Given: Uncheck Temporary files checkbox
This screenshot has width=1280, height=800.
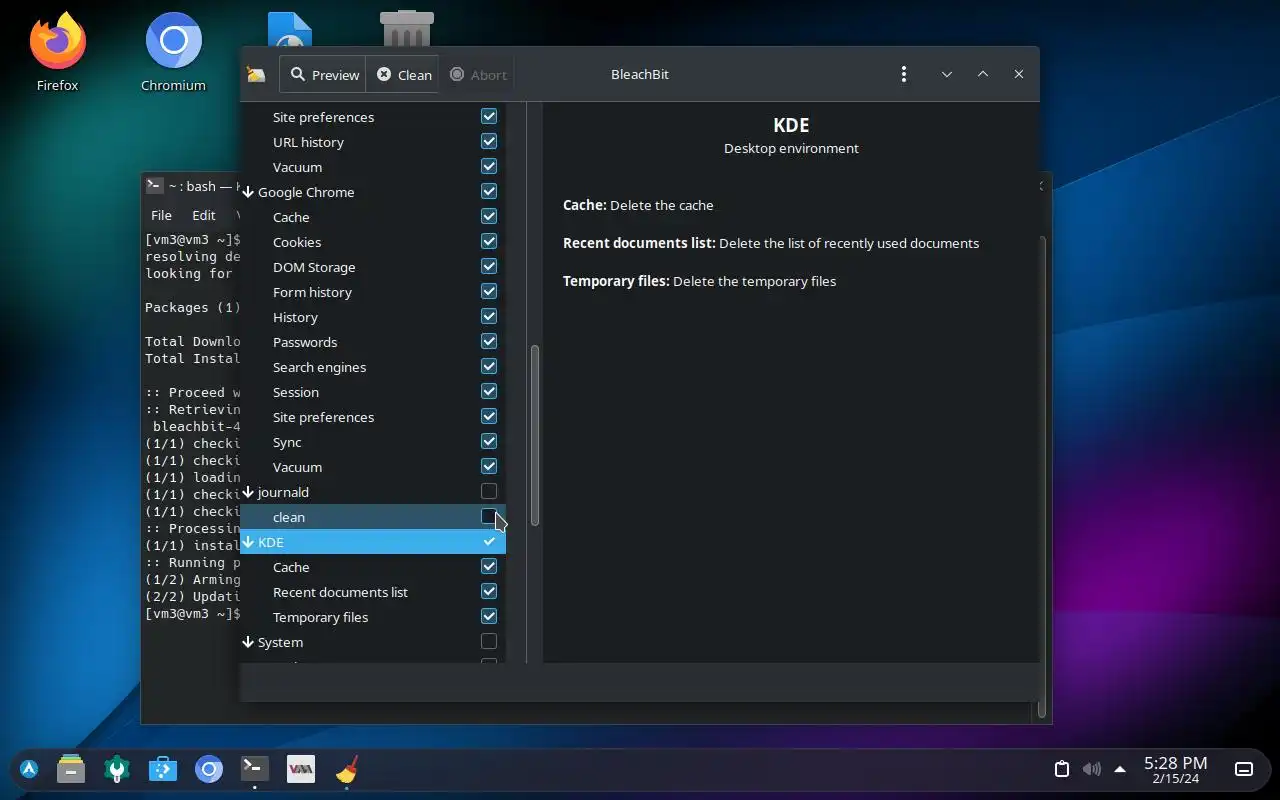Looking at the screenshot, I should click(x=489, y=616).
